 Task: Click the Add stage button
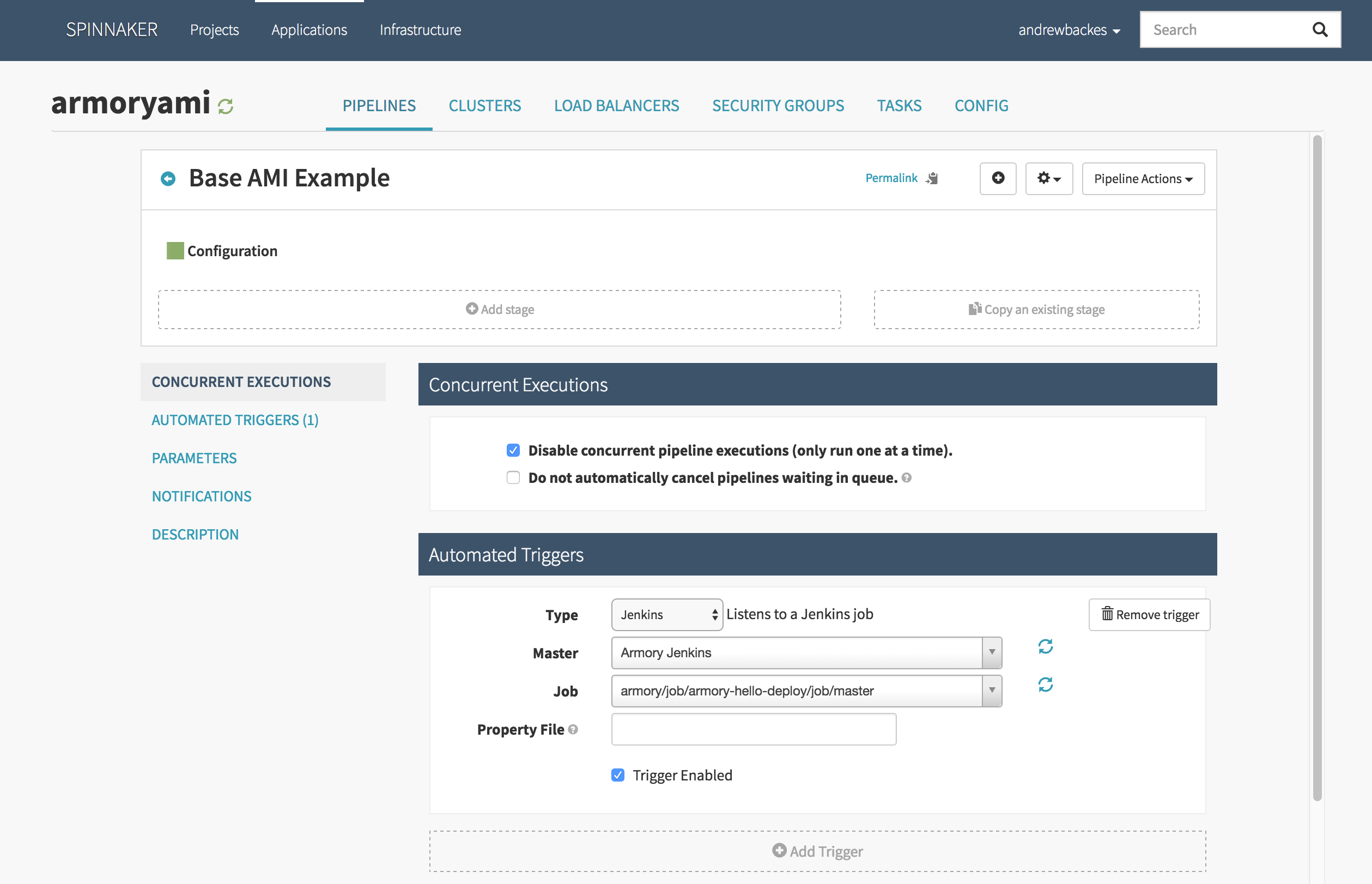(499, 310)
